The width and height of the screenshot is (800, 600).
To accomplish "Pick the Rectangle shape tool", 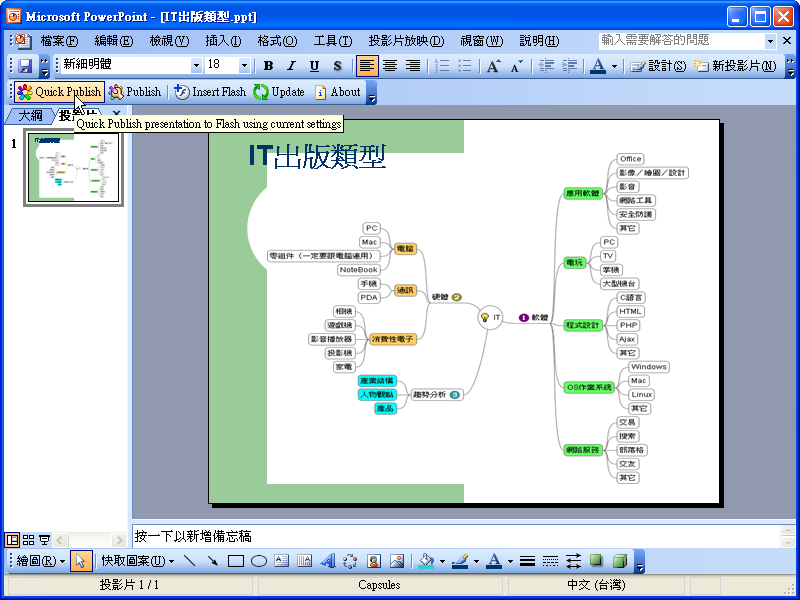I will click(236, 561).
